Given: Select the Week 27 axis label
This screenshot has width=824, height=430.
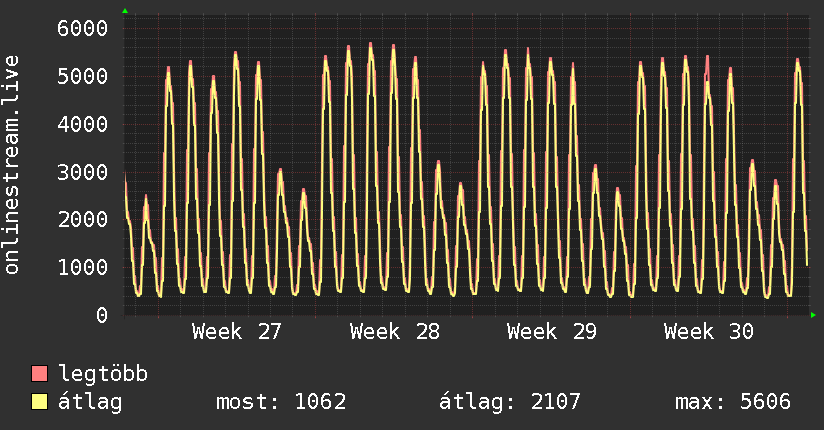Looking at the screenshot, I should pos(237,332).
